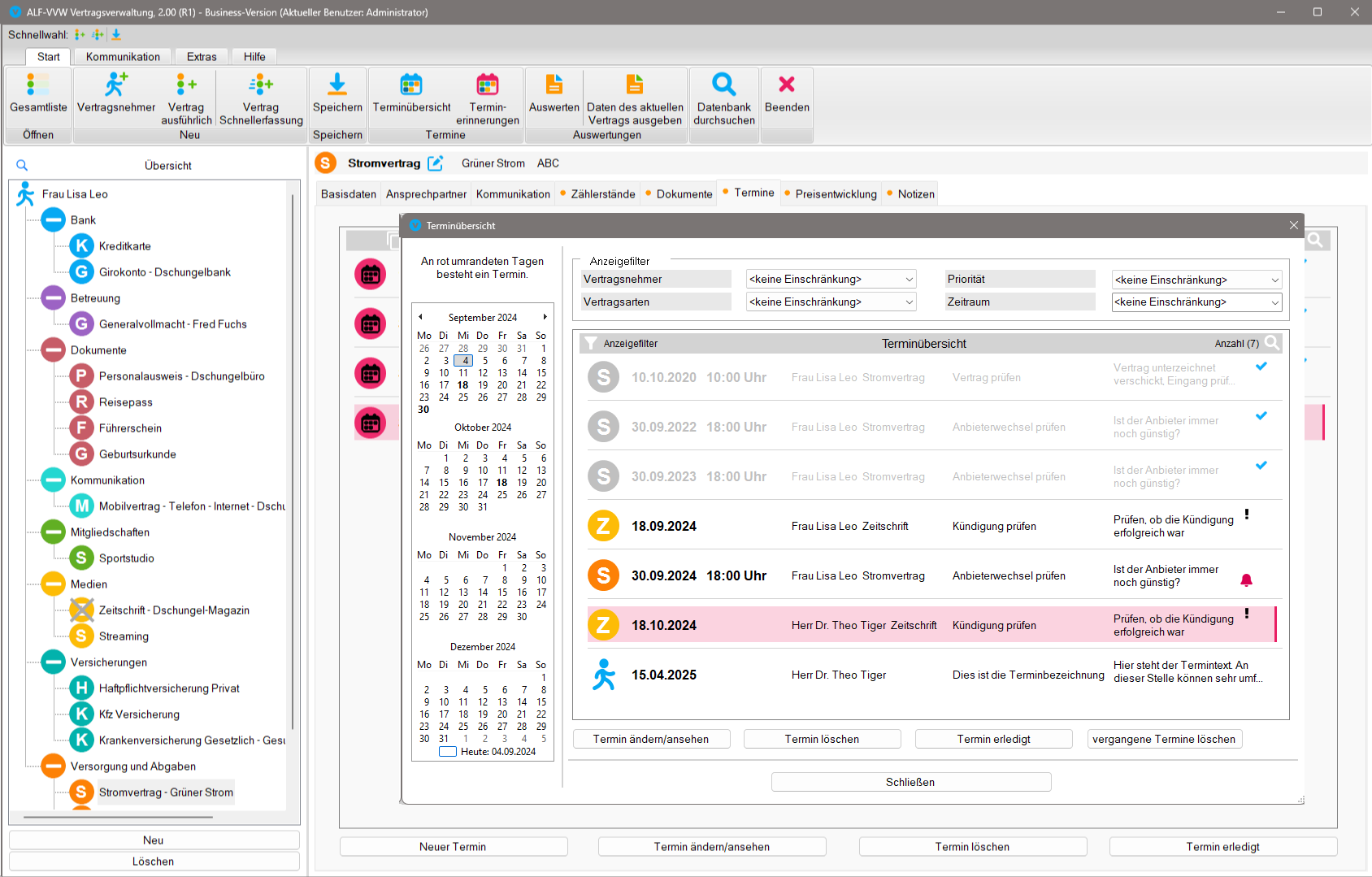This screenshot has height=877, width=1372.
Task: Click the red bell icon on 30.09.2024 row
Action: pos(1246,580)
